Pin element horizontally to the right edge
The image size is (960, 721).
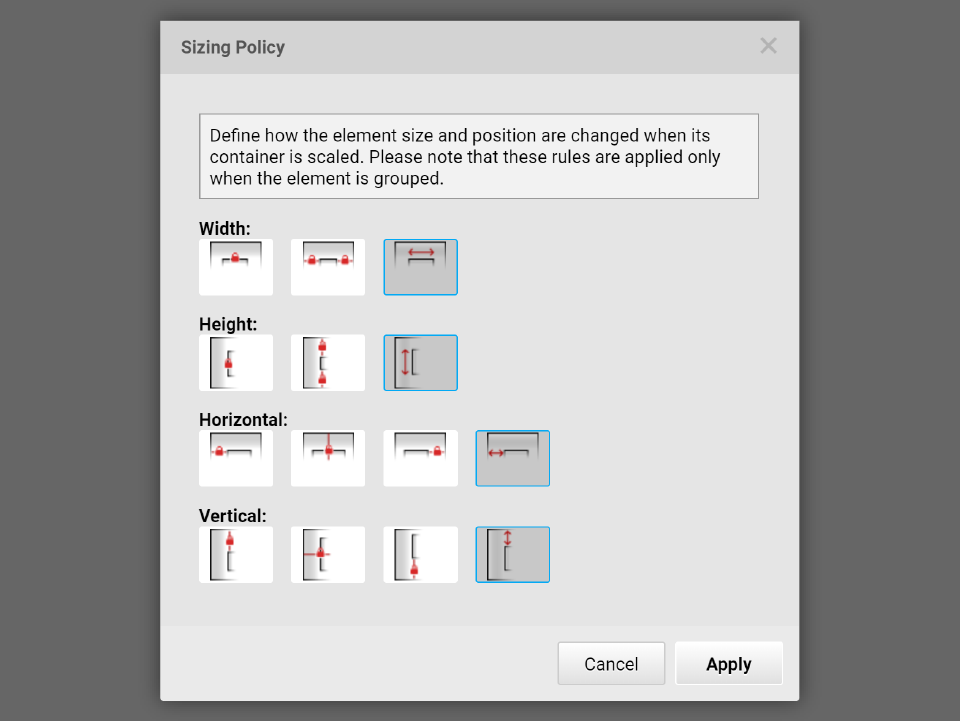420,458
